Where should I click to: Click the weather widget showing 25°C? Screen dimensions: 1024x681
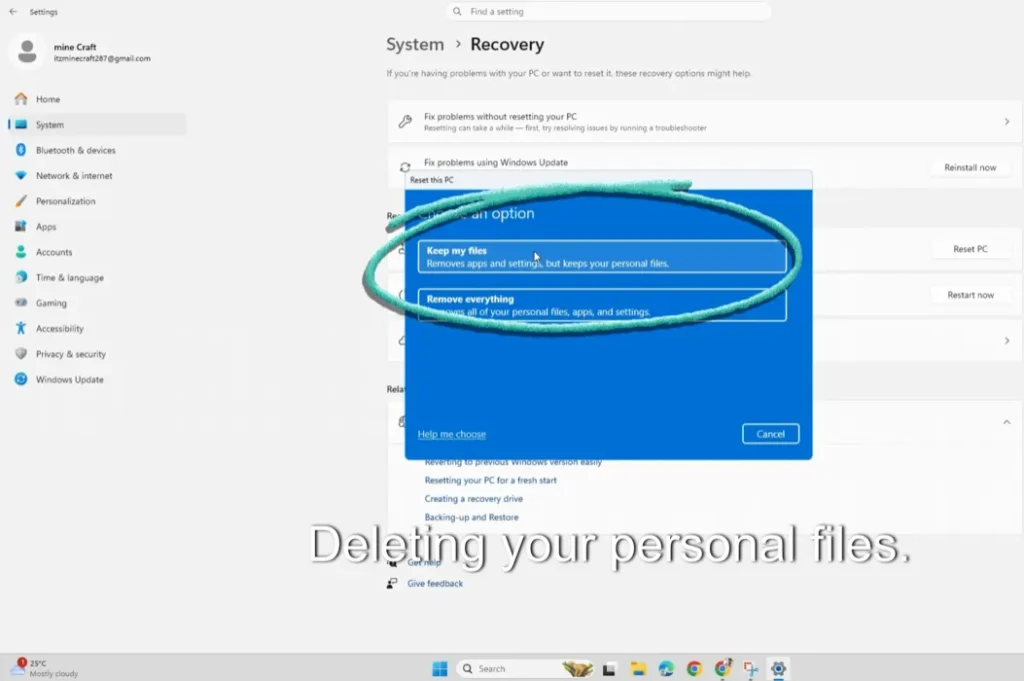point(44,668)
